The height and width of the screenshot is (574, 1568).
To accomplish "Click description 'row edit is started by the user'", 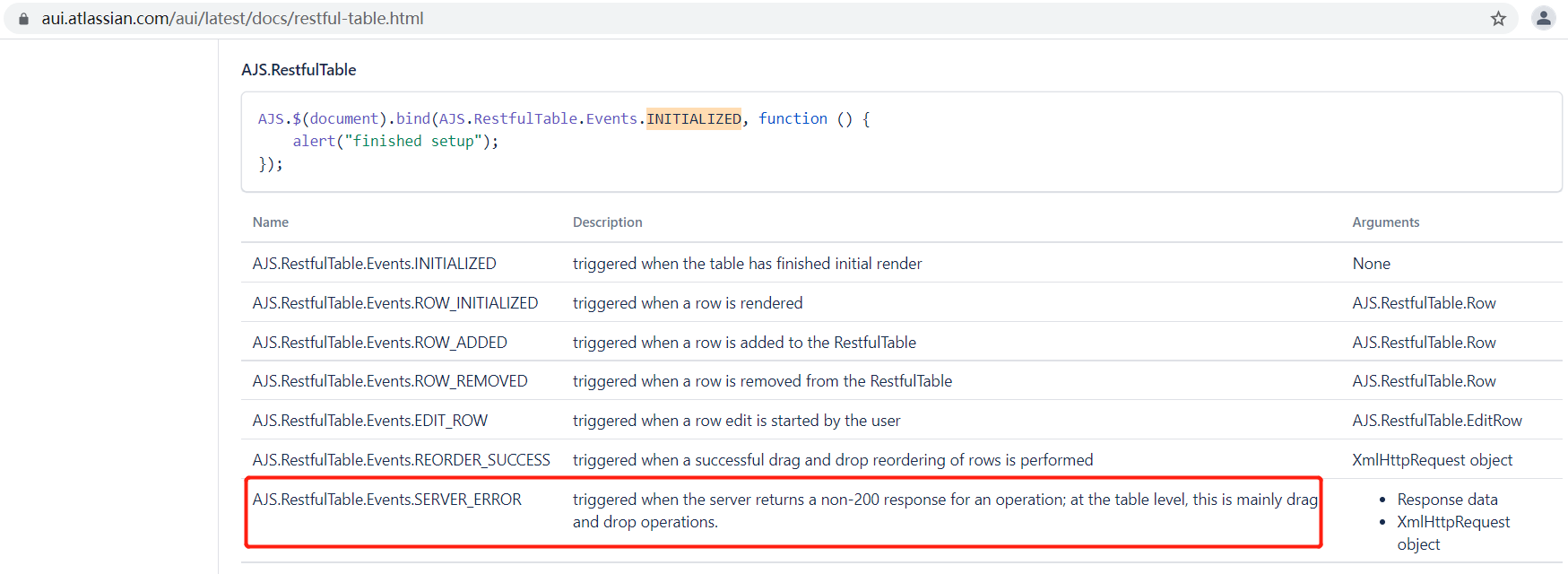I will point(737,421).
